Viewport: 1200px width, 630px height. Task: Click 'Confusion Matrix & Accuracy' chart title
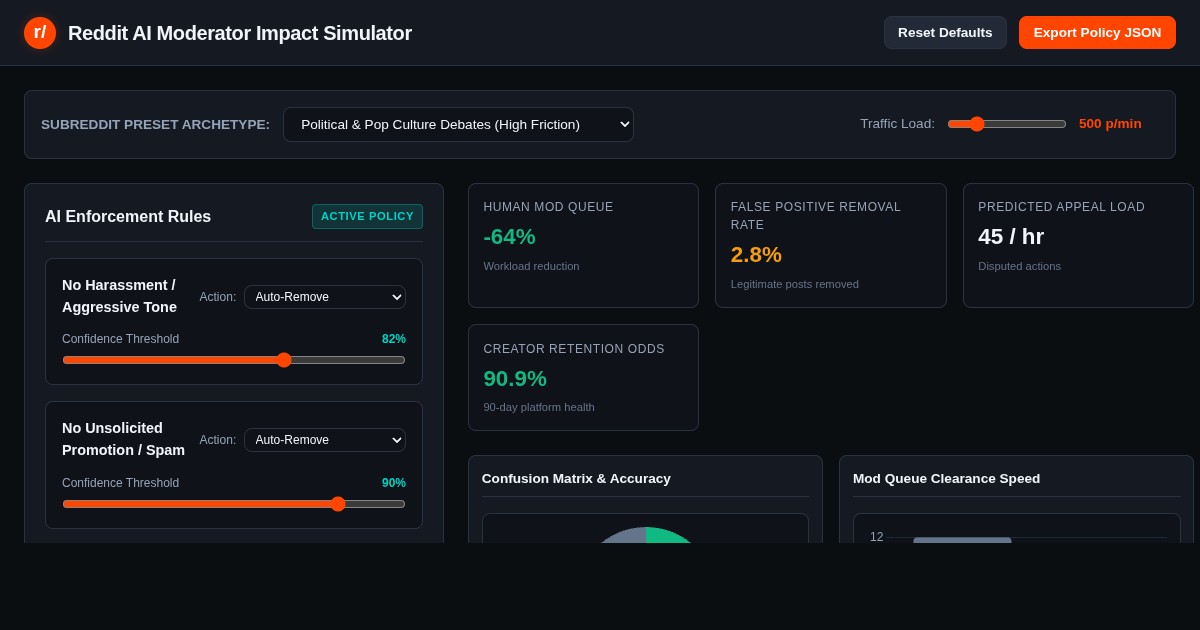pyautogui.click(x=576, y=479)
